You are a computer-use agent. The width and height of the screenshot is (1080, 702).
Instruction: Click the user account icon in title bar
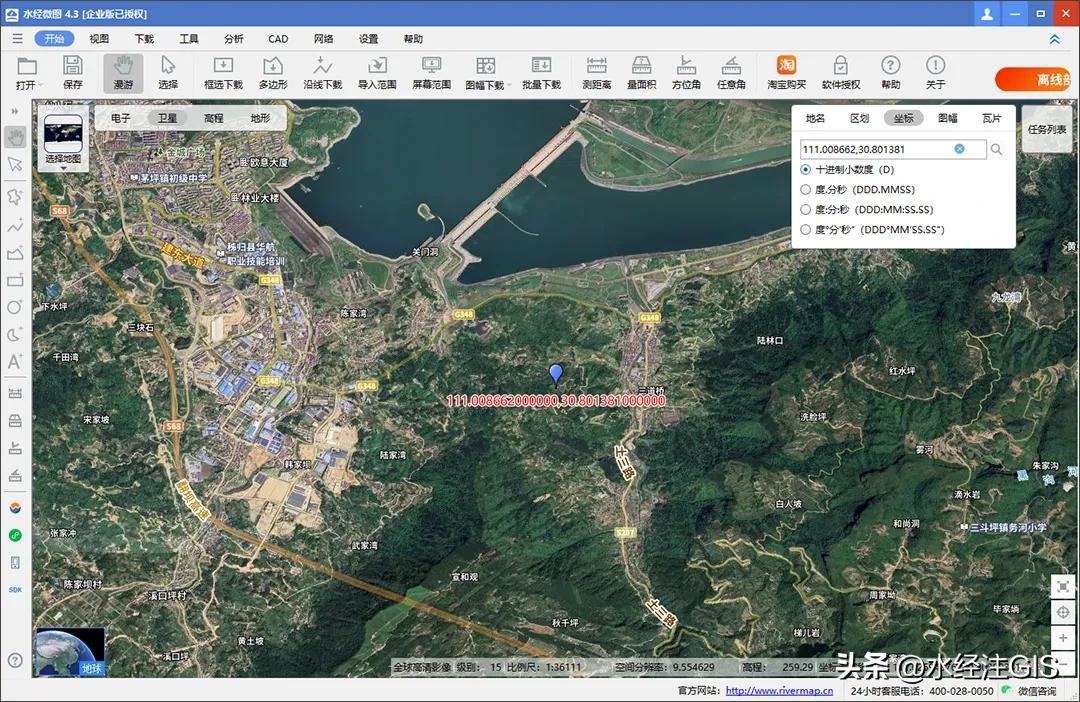[x=987, y=14]
